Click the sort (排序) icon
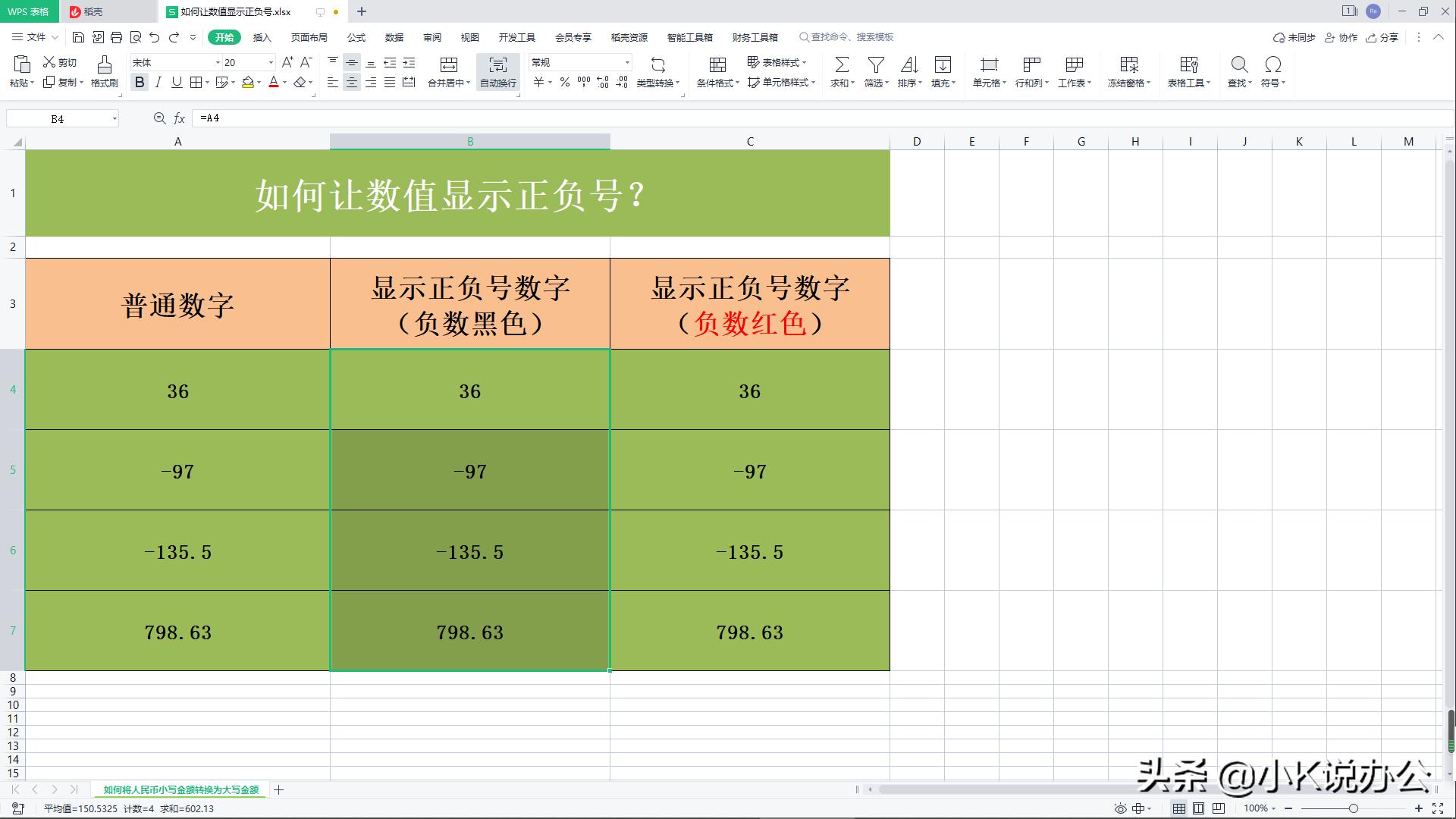 click(x=909, y=72)
